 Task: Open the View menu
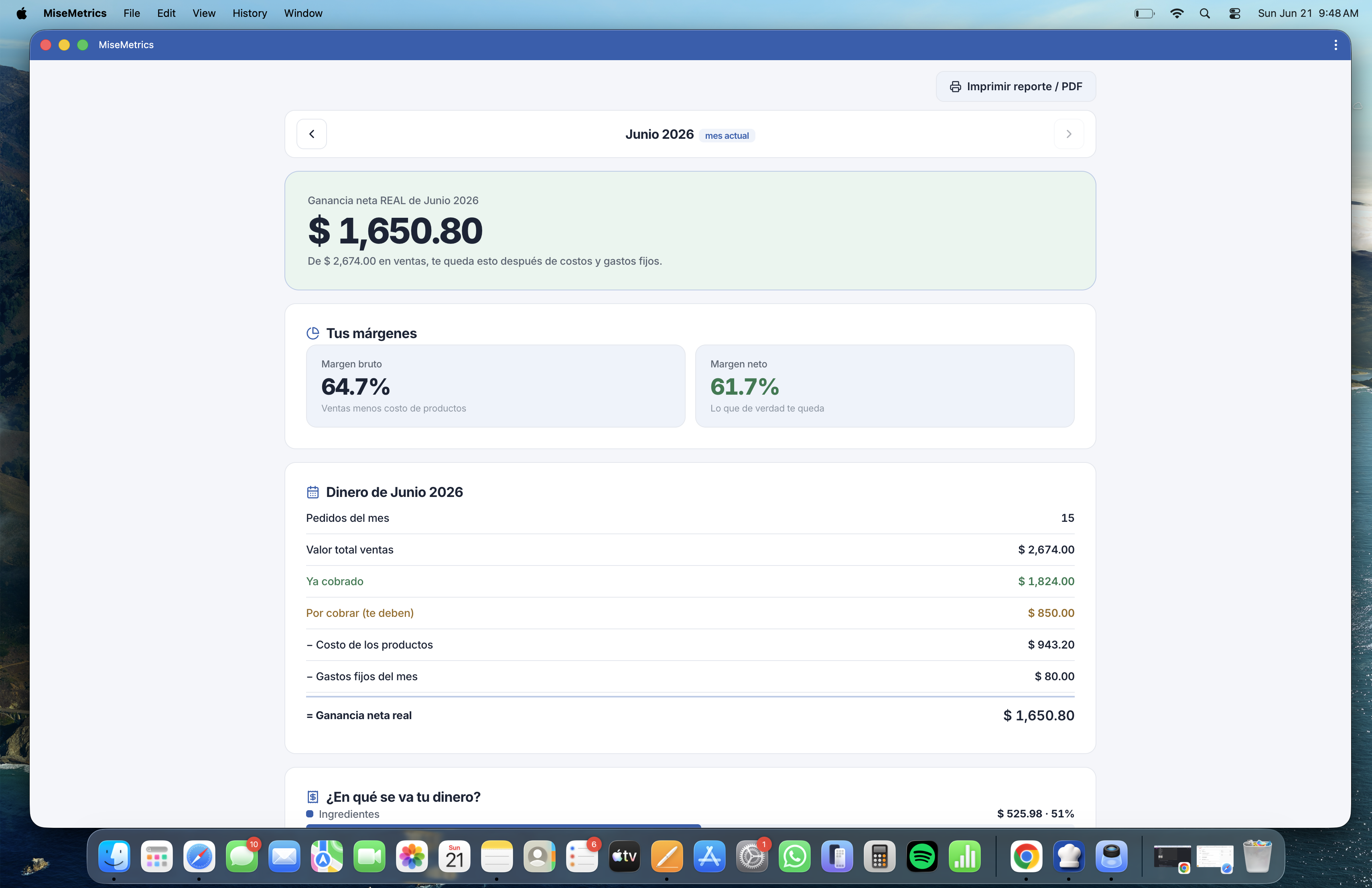203,13
